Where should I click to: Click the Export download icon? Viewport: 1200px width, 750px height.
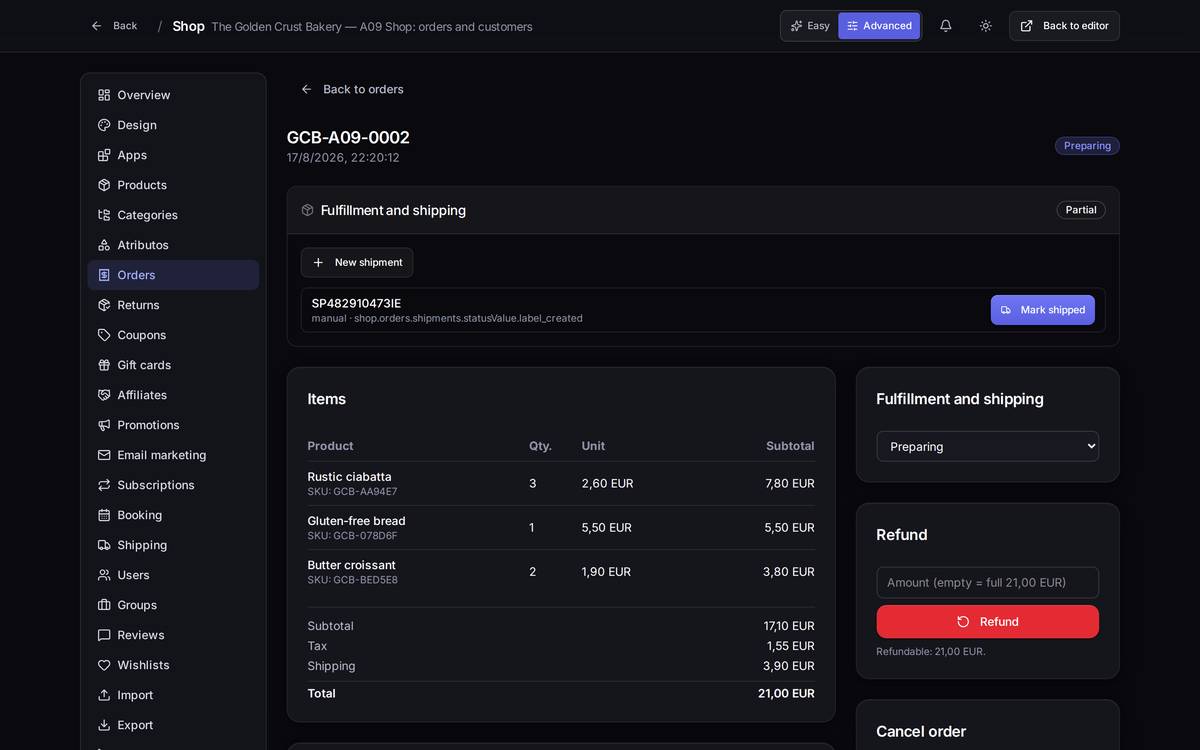[x=104, y=725]
